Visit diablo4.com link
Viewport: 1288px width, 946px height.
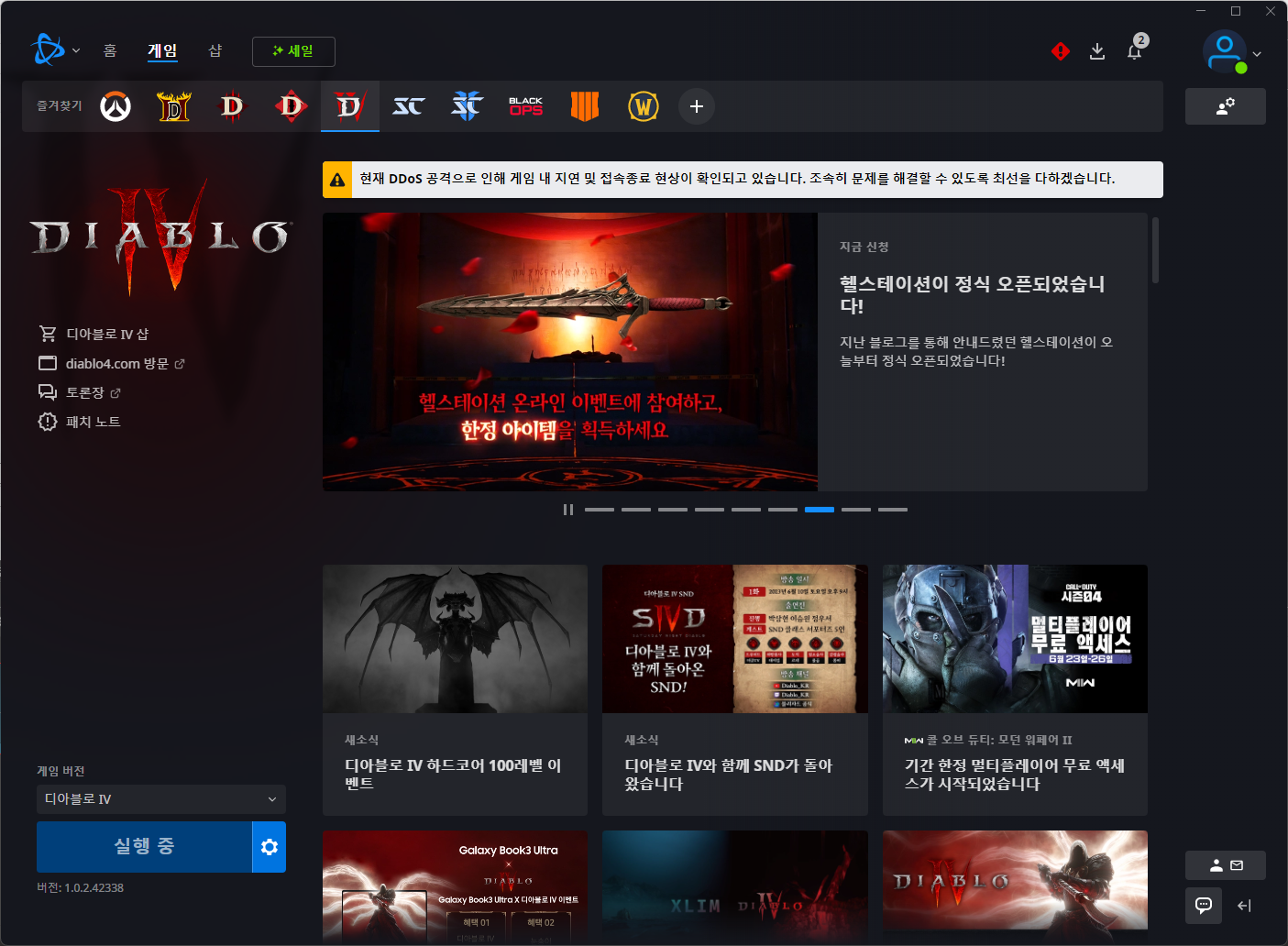pyautogui.click(x=112, y=363)
